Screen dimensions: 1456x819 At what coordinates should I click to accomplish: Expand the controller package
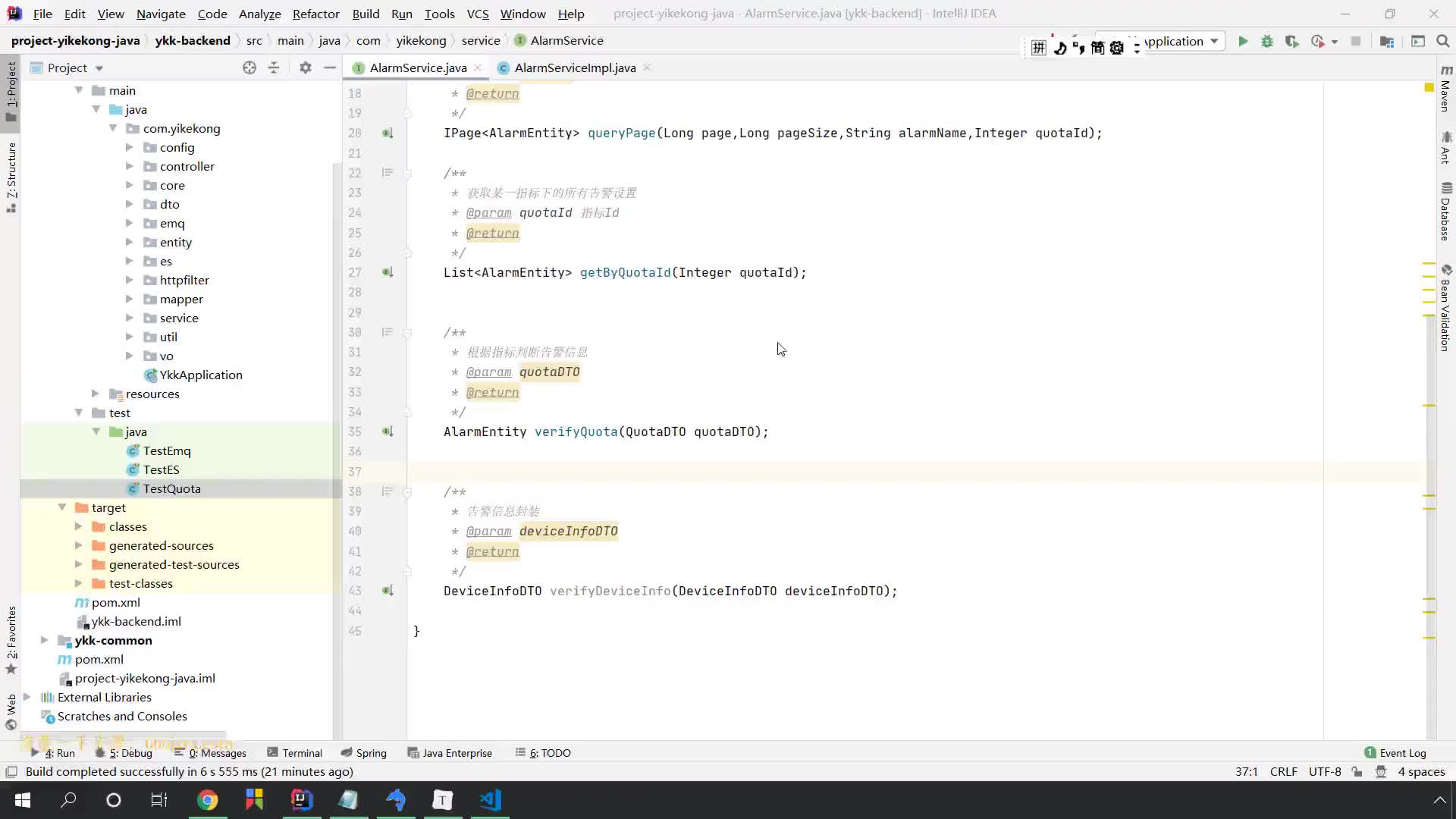[x=129, y=166]
